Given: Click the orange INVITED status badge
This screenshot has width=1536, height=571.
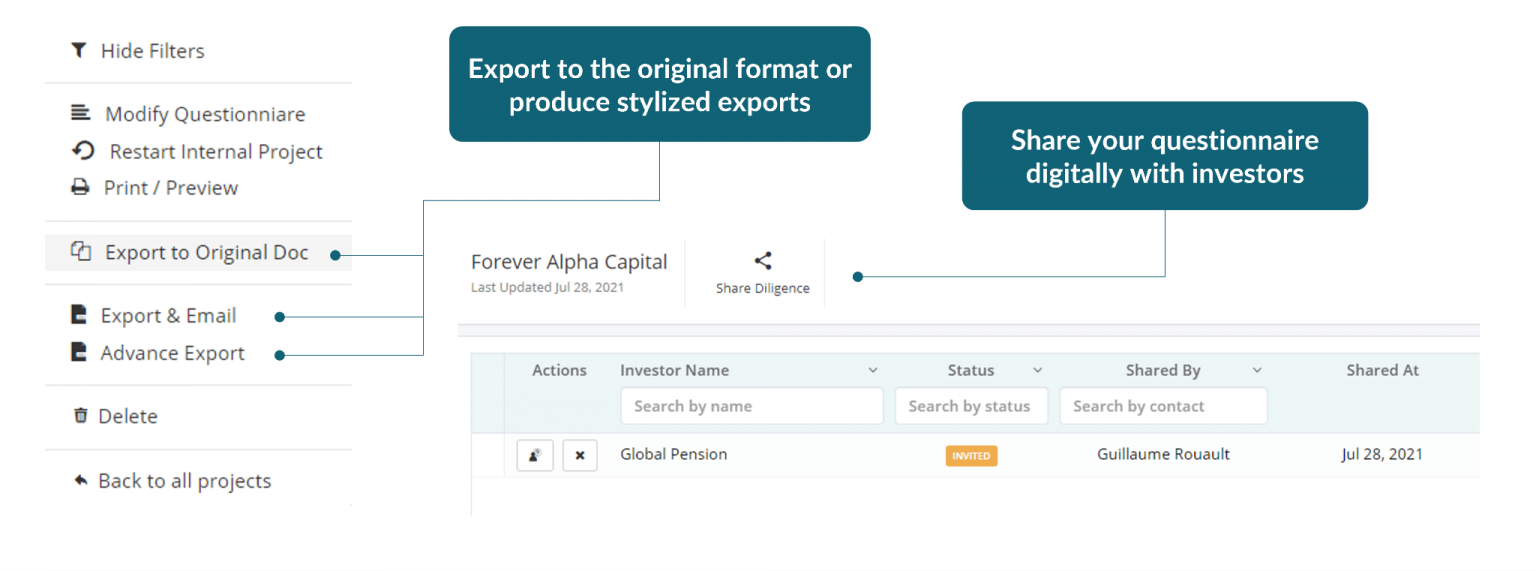Looking at the screenshot, I should tap(971, 455).
